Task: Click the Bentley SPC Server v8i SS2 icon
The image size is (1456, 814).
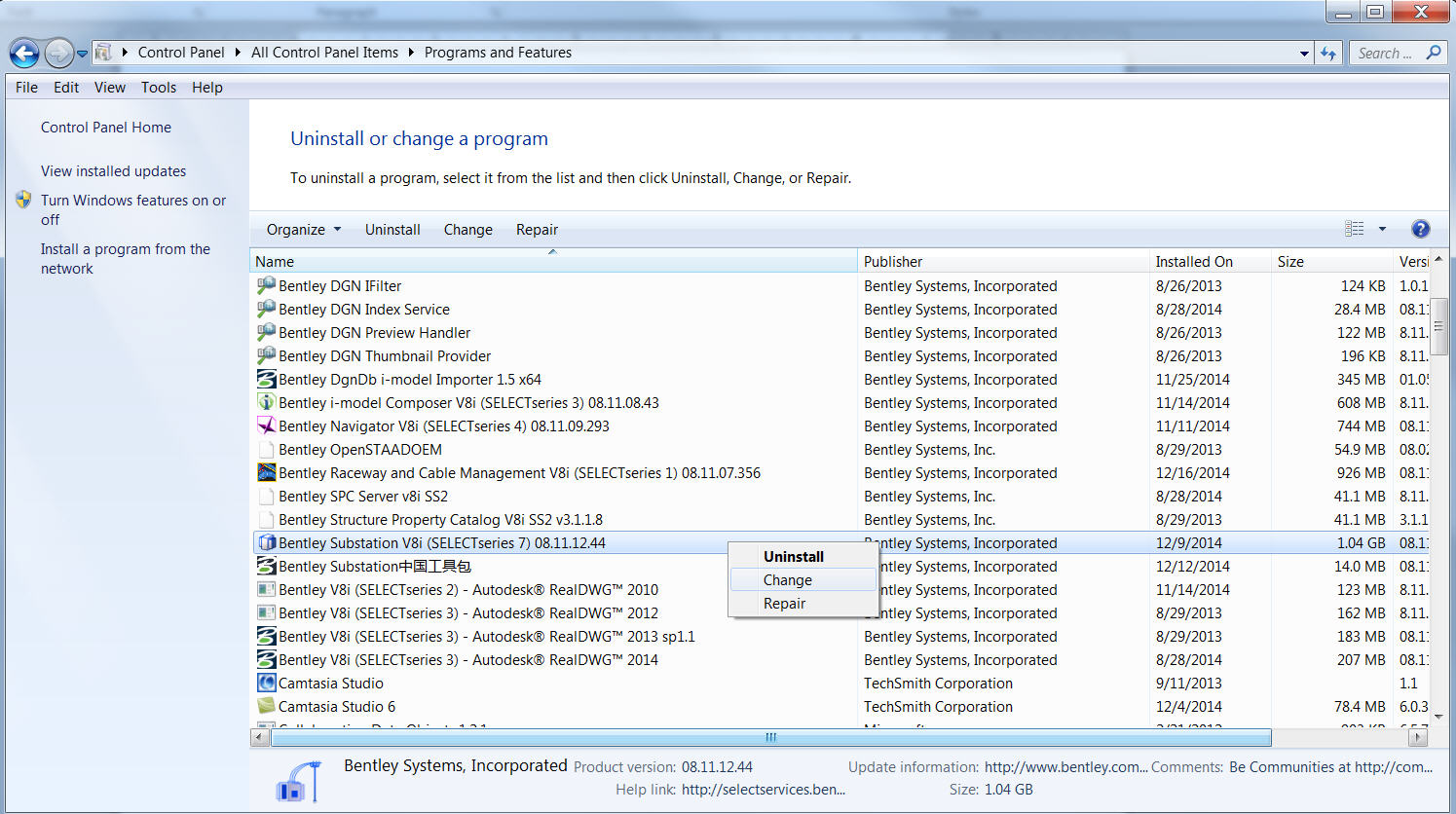Action: point(266,496)
